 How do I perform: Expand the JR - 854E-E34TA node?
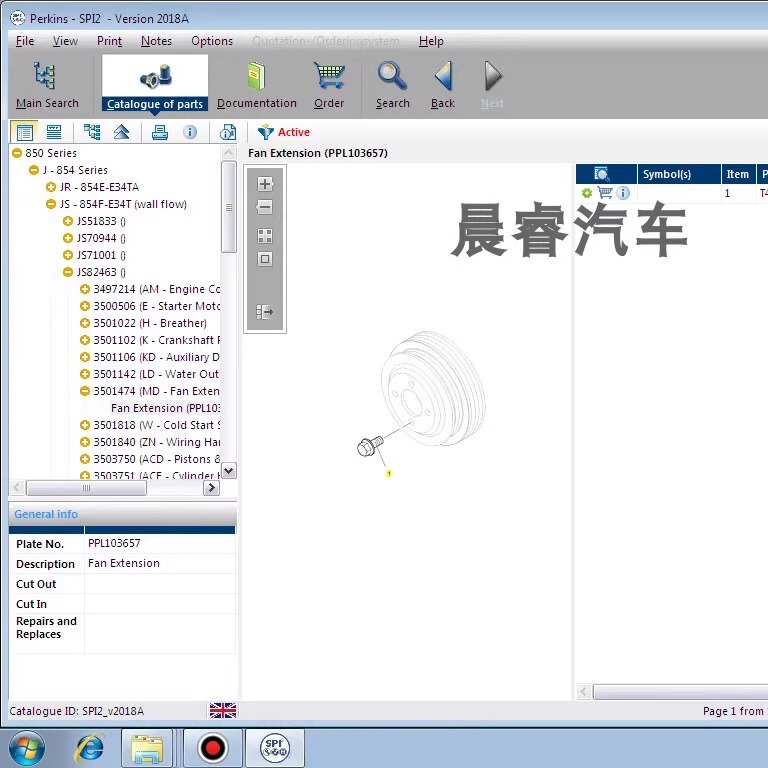pyautogui.click(x=50, y=187)
